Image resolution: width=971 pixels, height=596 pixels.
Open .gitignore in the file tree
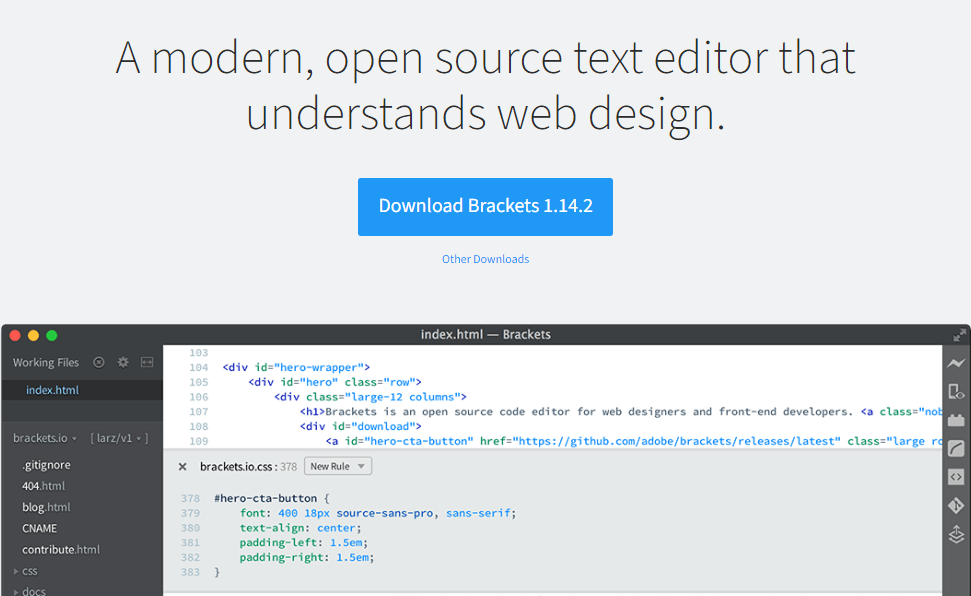pyautogui.click(x=46, y=465)
